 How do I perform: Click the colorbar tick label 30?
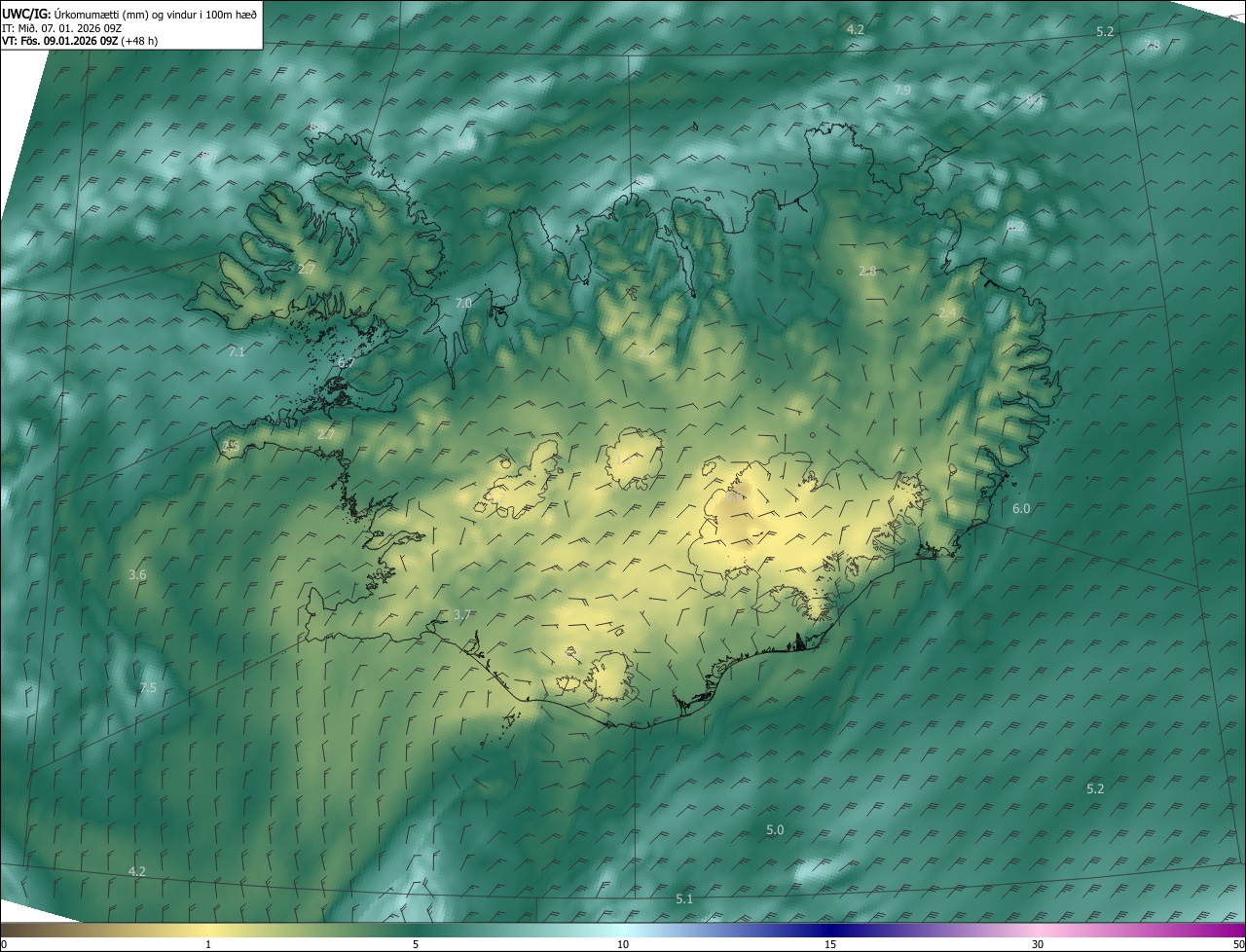click(x=1038, y=945)
